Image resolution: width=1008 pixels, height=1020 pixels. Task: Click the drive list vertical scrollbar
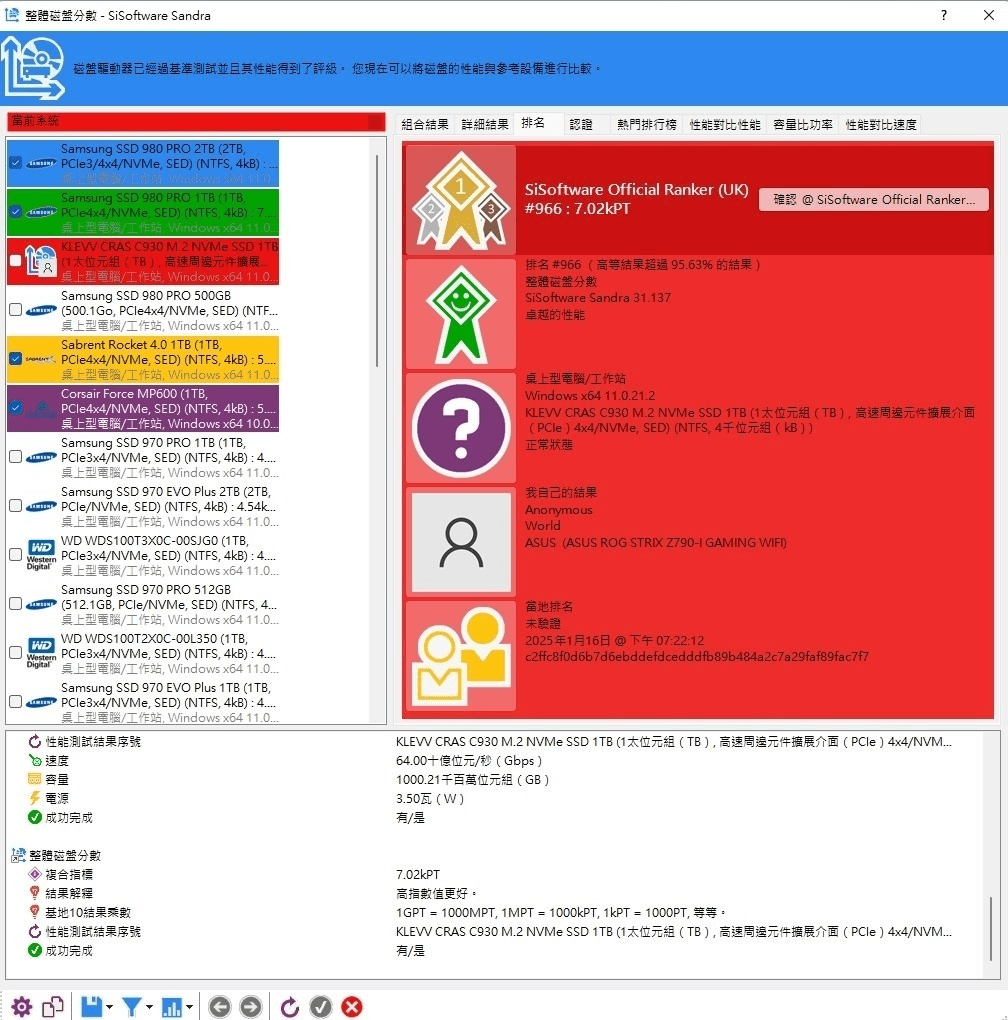pyautogui.click(x=377, y=260)
